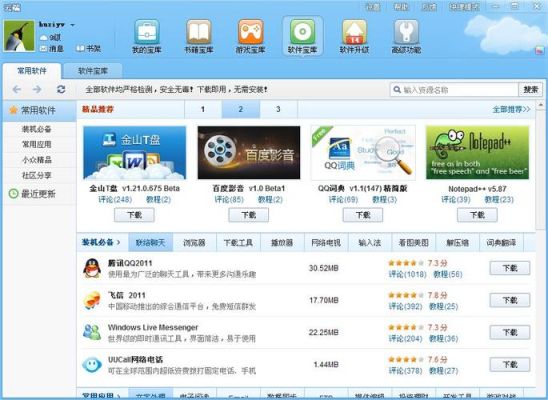
Task: Open 全部推荐>> link
Action: click(x=511, y=110)
